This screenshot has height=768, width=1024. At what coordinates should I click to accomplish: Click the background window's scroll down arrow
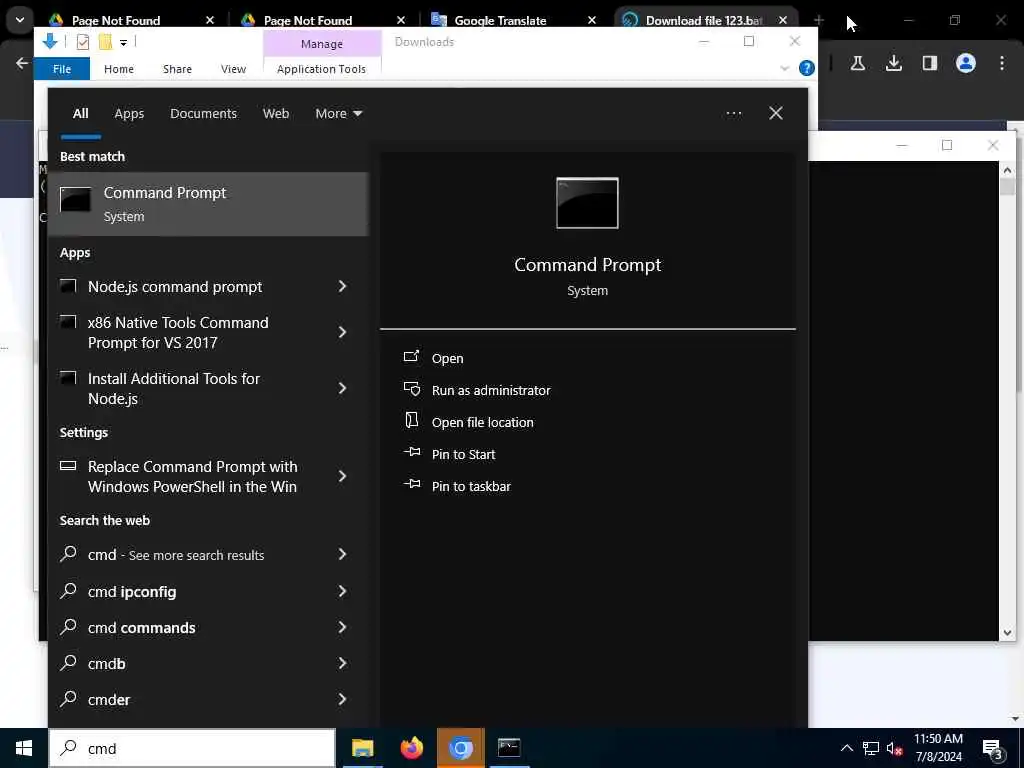[1007, 632]
